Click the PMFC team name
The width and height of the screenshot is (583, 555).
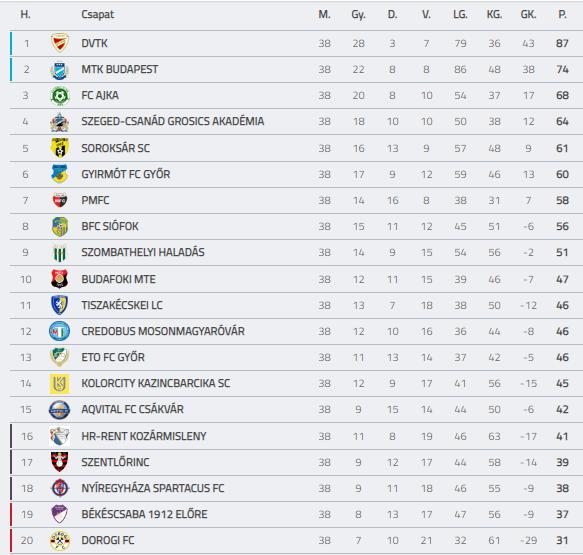pyautogui.click(x=95, y=200)
